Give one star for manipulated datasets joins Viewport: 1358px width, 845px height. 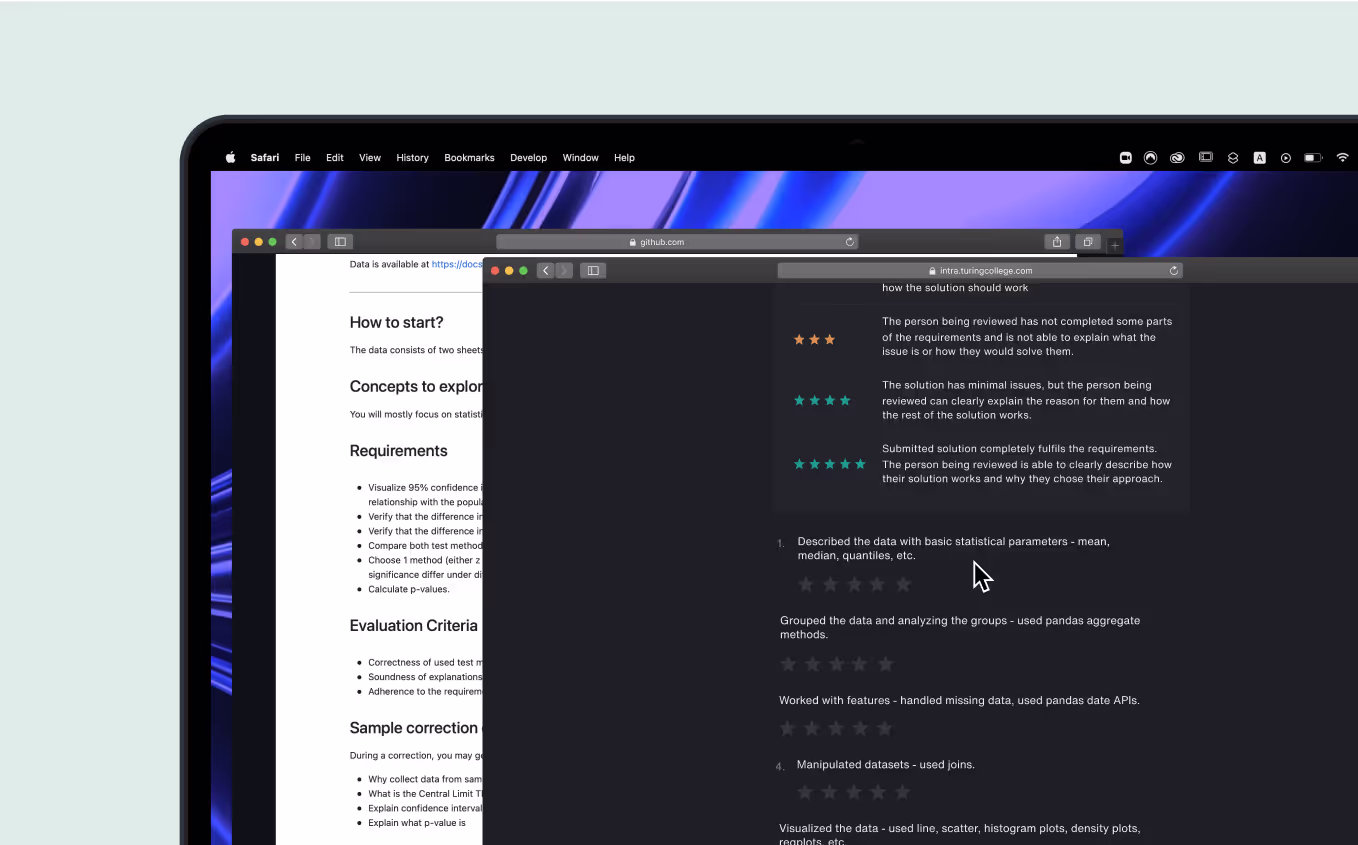tap(805, 792)
